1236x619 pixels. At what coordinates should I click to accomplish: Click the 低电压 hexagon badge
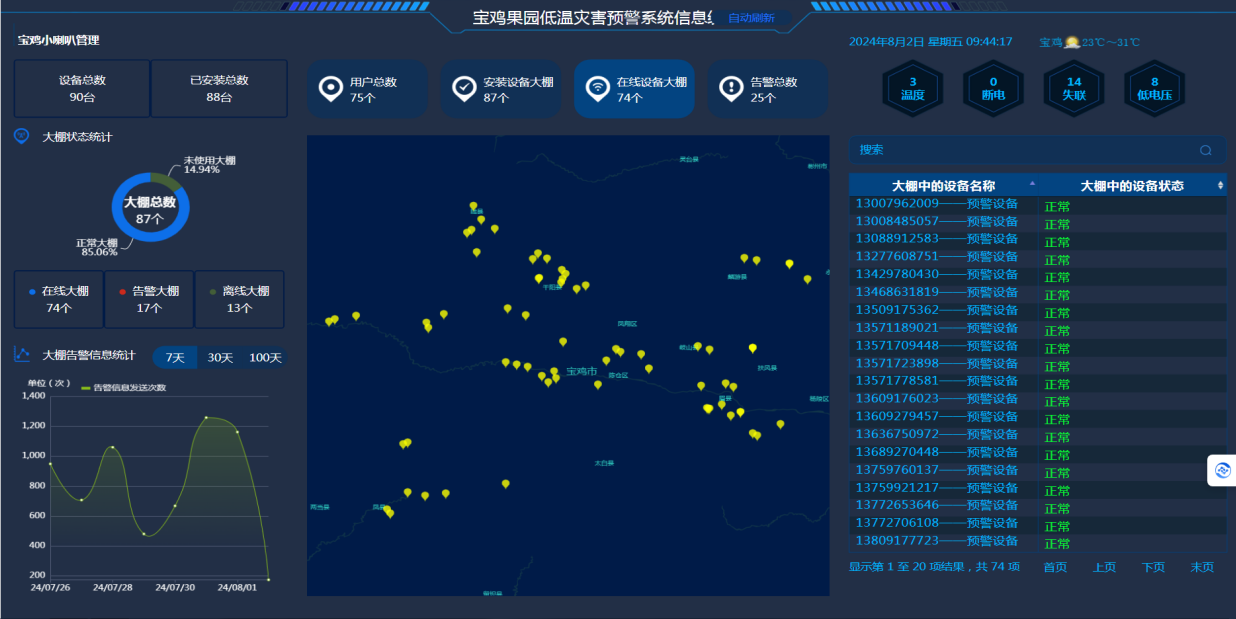point(1154,89)
